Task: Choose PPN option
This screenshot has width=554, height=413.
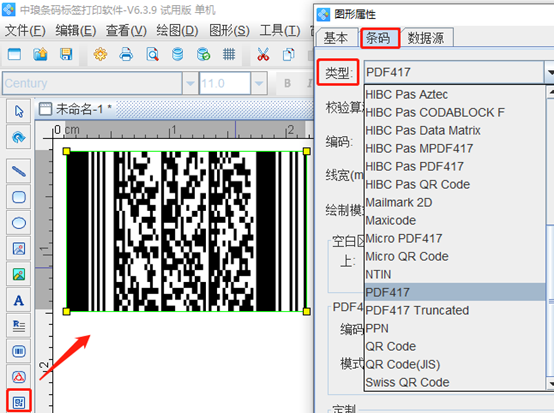Action: tap(455, 329)
